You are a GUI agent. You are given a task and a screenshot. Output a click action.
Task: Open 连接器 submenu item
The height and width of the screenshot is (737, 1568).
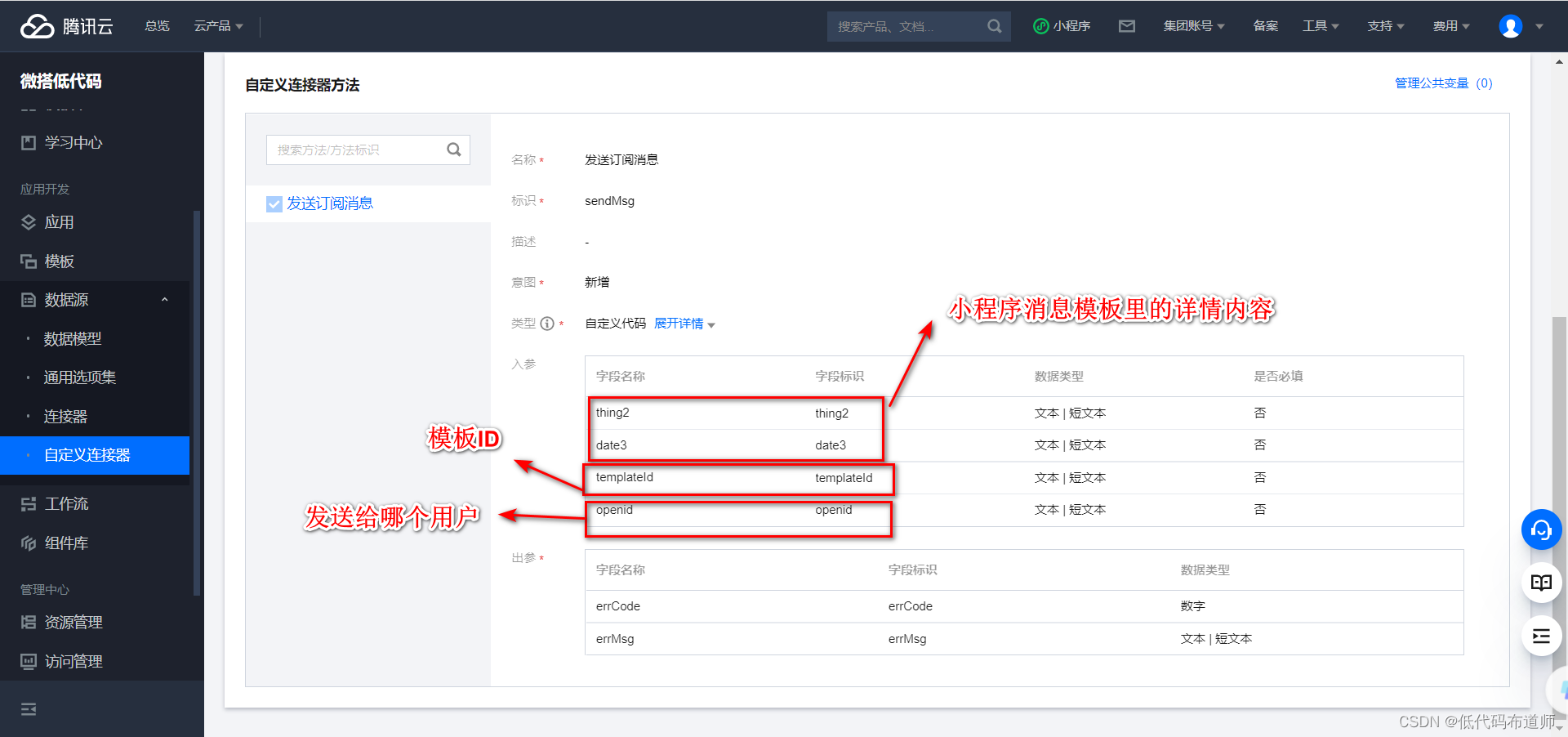[65, 417]
